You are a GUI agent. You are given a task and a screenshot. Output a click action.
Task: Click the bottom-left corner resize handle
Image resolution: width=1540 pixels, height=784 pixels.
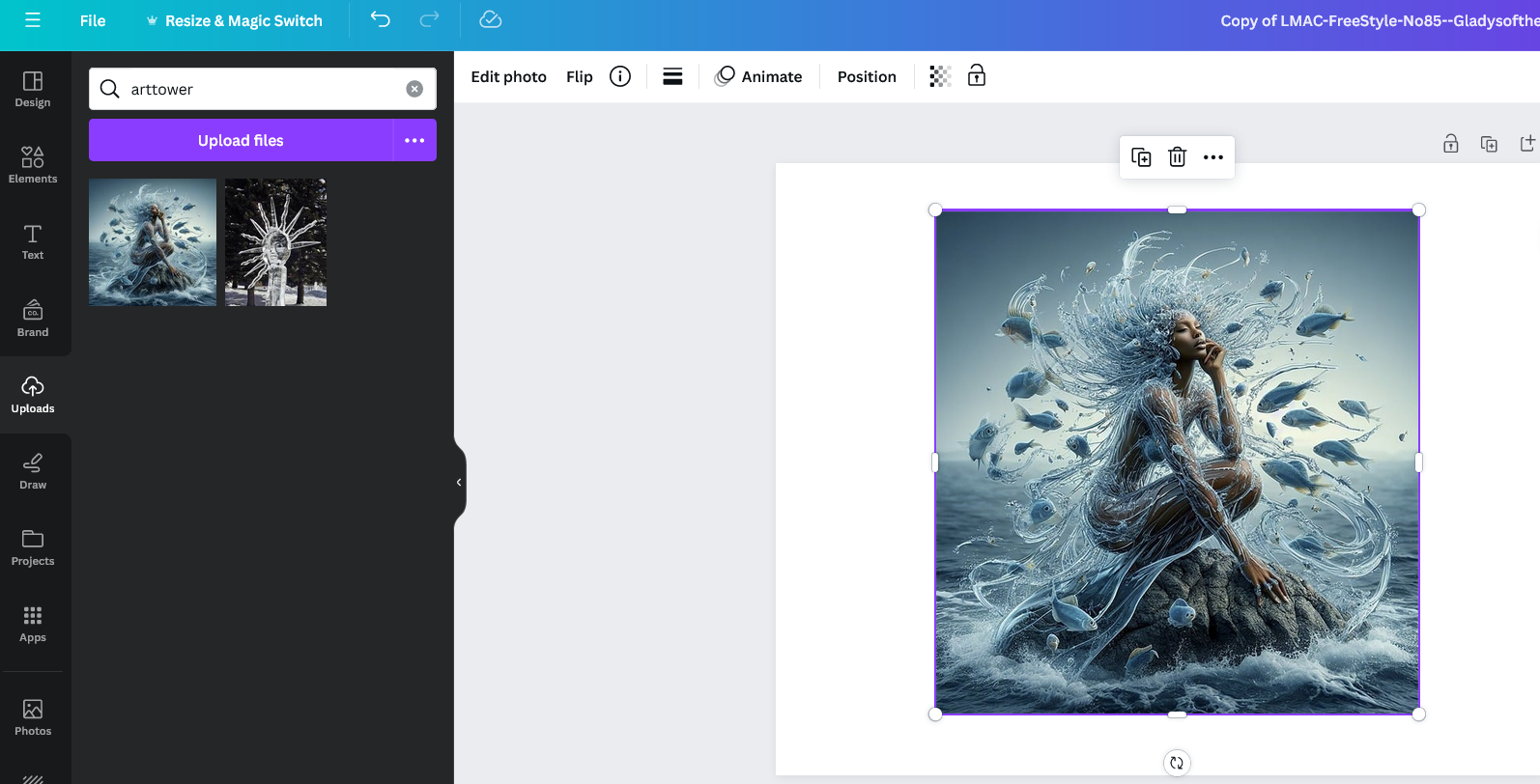935,714
